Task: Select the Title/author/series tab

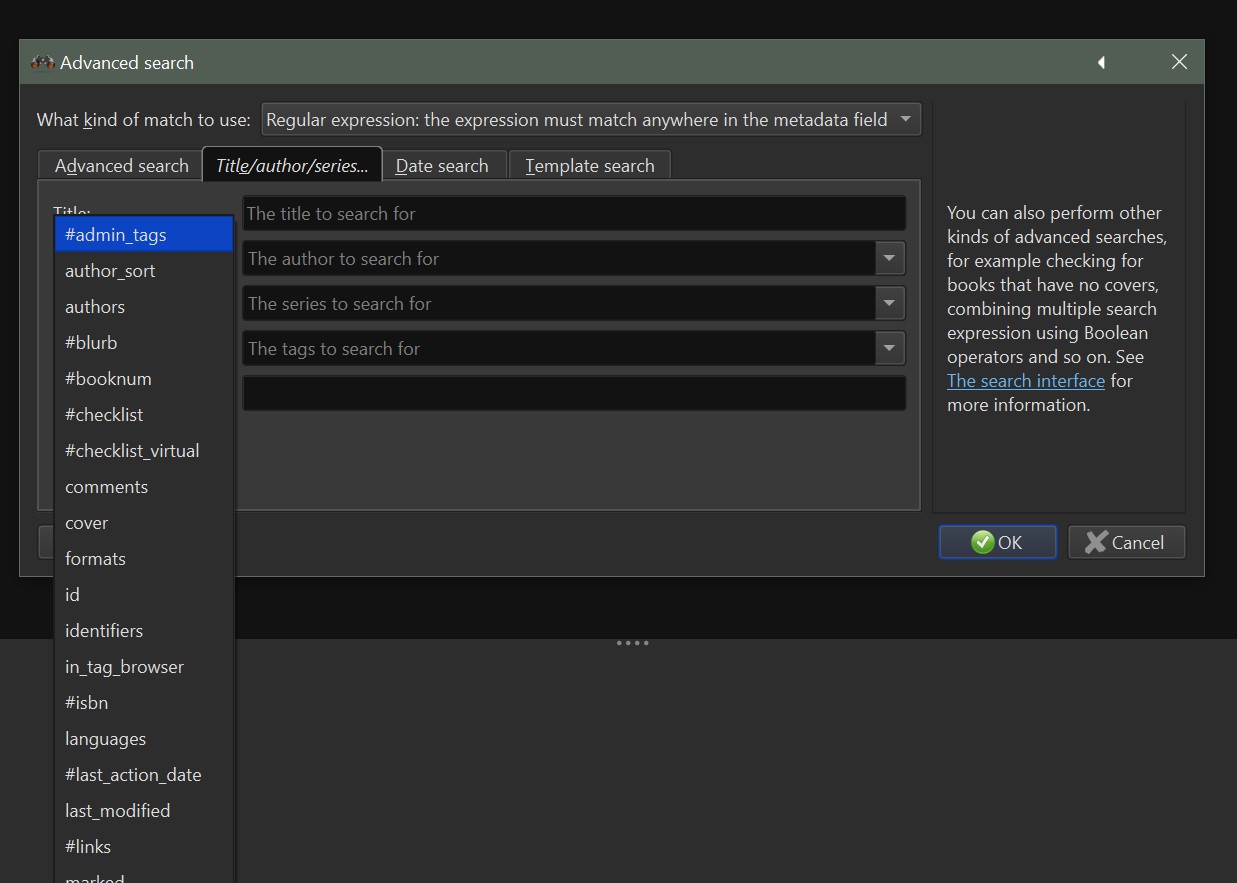Action: click(x=292, y=165)
